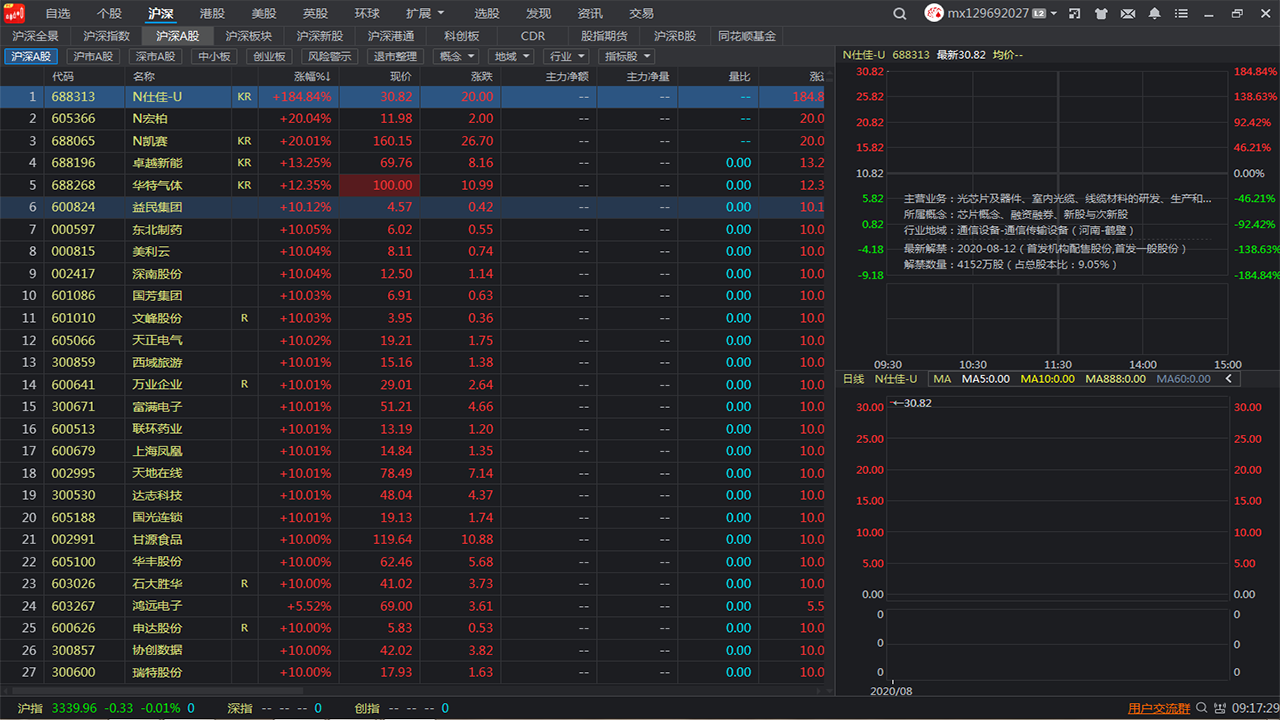This screenshot has width=1280, height=720.
Task: Expand the 行业 filter dropdown
Action: pos(567,57)
